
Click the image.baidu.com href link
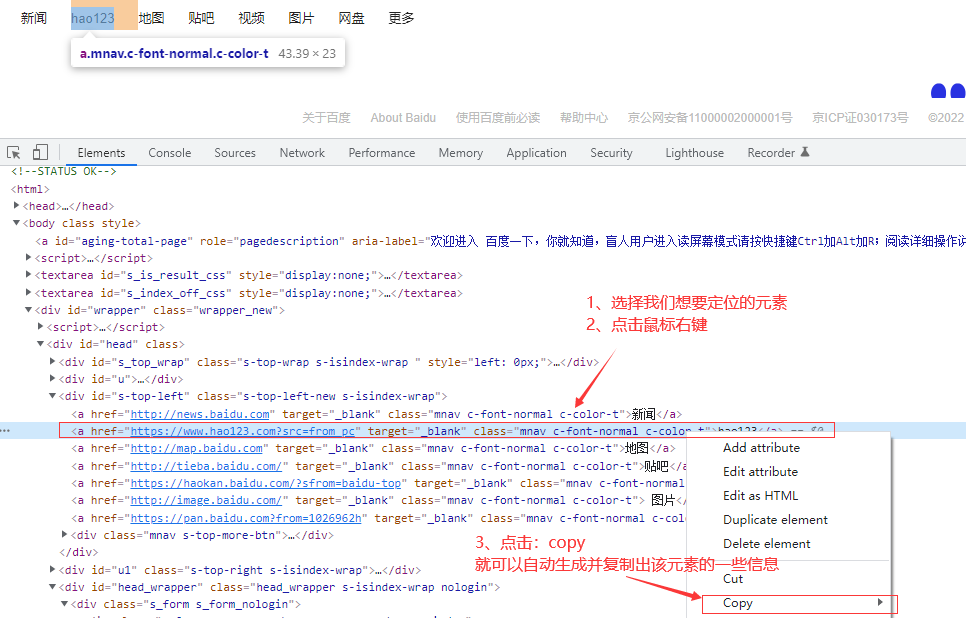(x=206, y=500)
